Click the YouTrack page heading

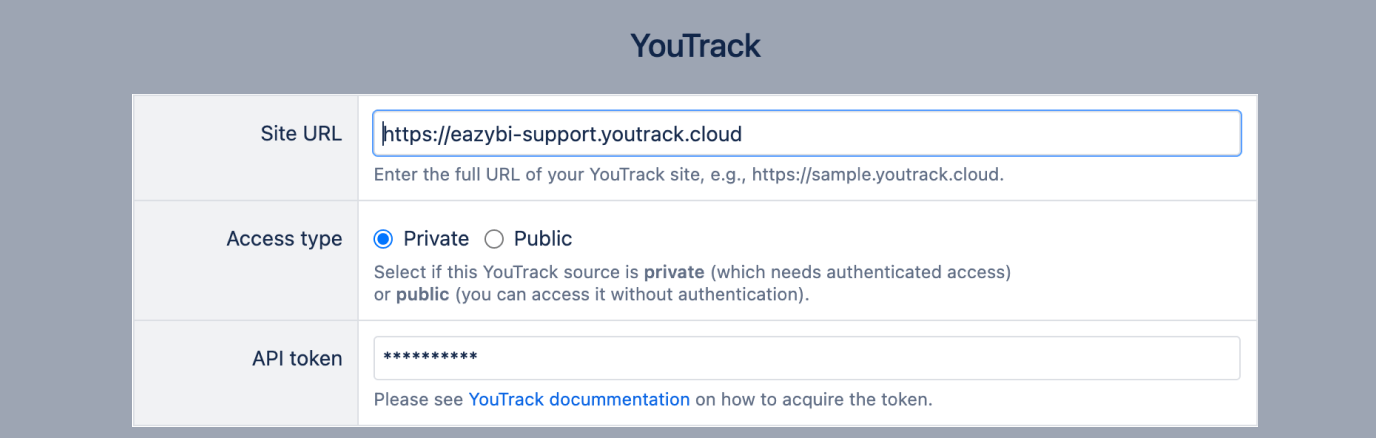pos(696,46)
